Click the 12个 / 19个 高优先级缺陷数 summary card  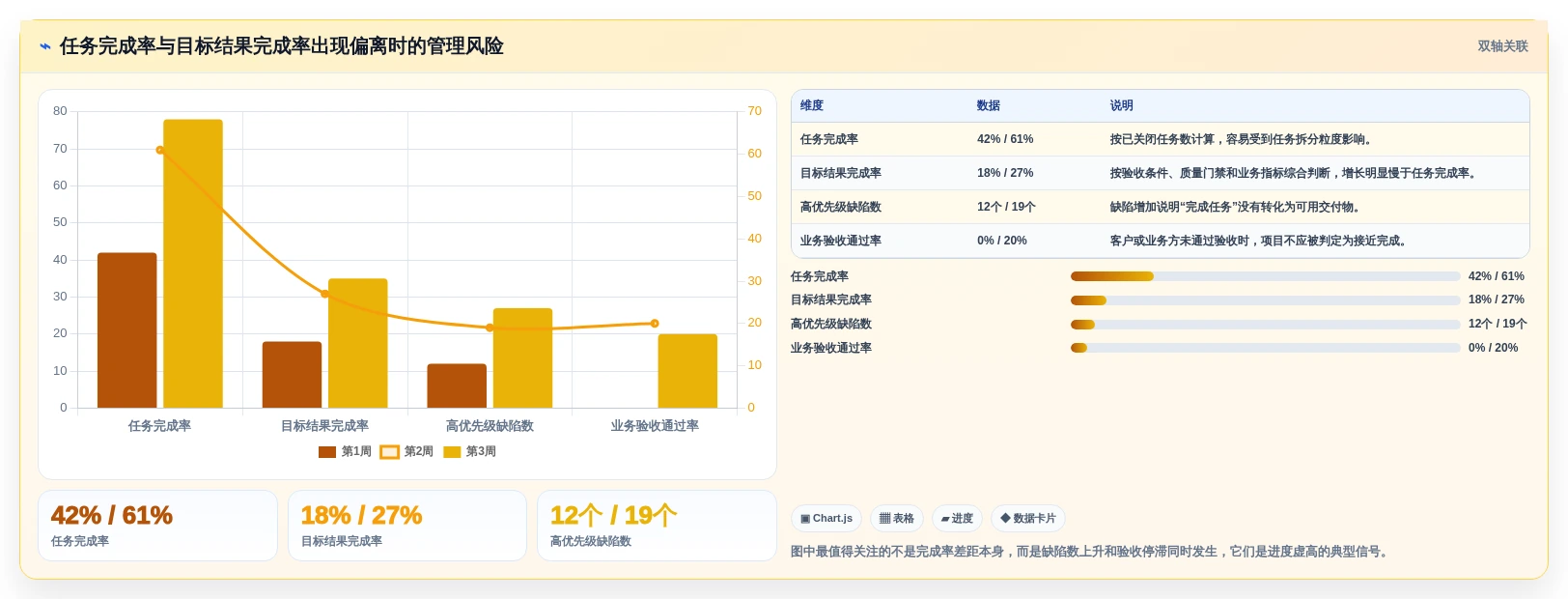point(657,526)
